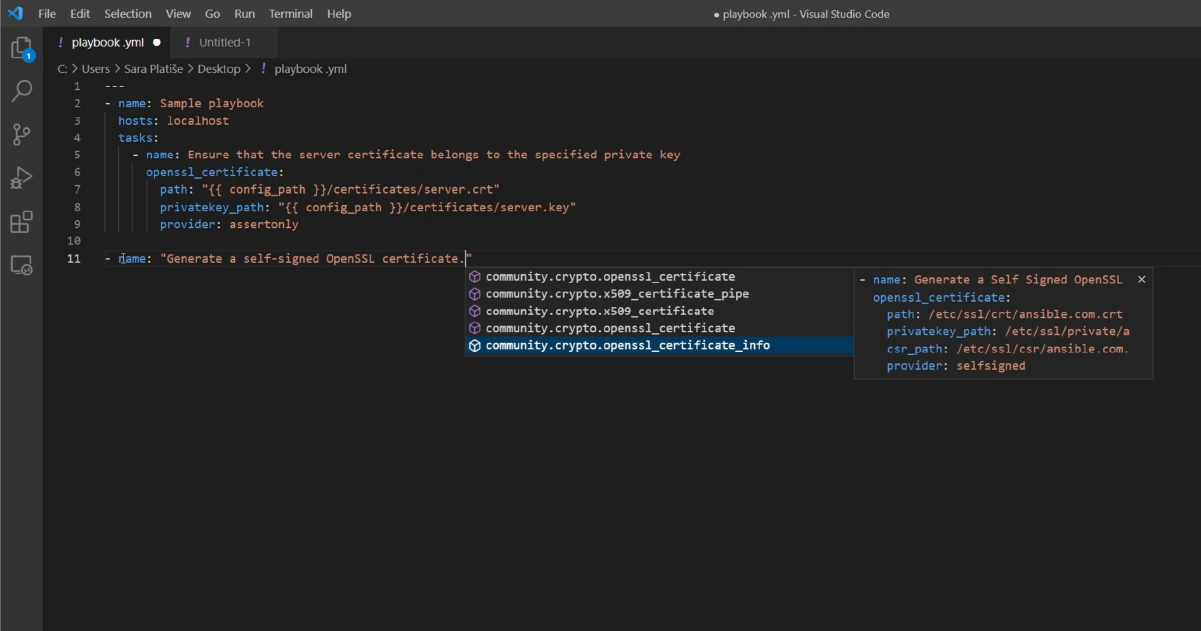
Task: Close the suggestion details popup
Action: [1141, 280]
